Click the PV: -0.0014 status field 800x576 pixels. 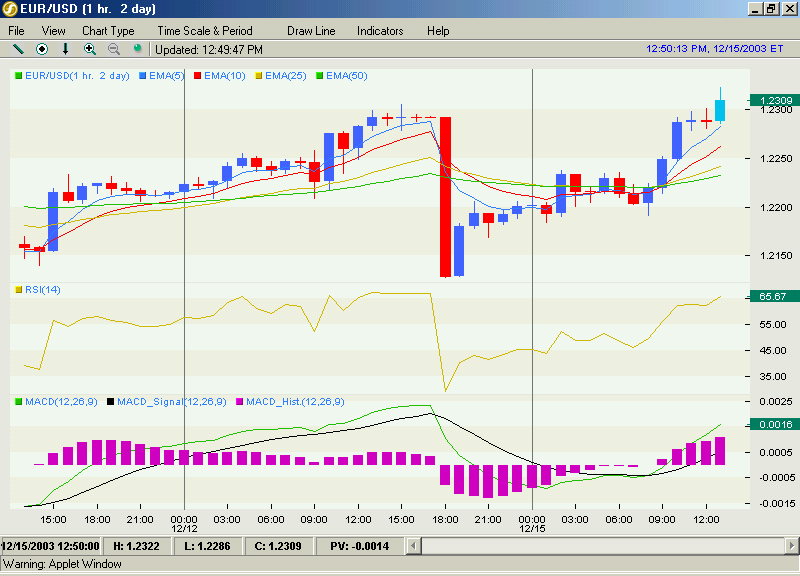tap(360, 546)
